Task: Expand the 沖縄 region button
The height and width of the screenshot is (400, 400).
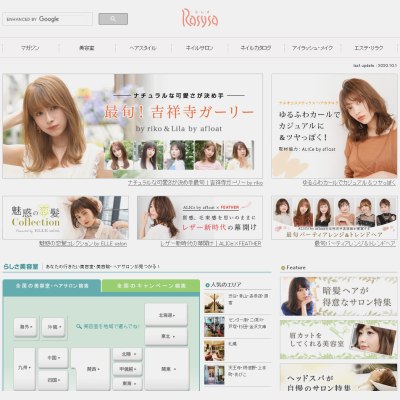Action: coord(54,327)
